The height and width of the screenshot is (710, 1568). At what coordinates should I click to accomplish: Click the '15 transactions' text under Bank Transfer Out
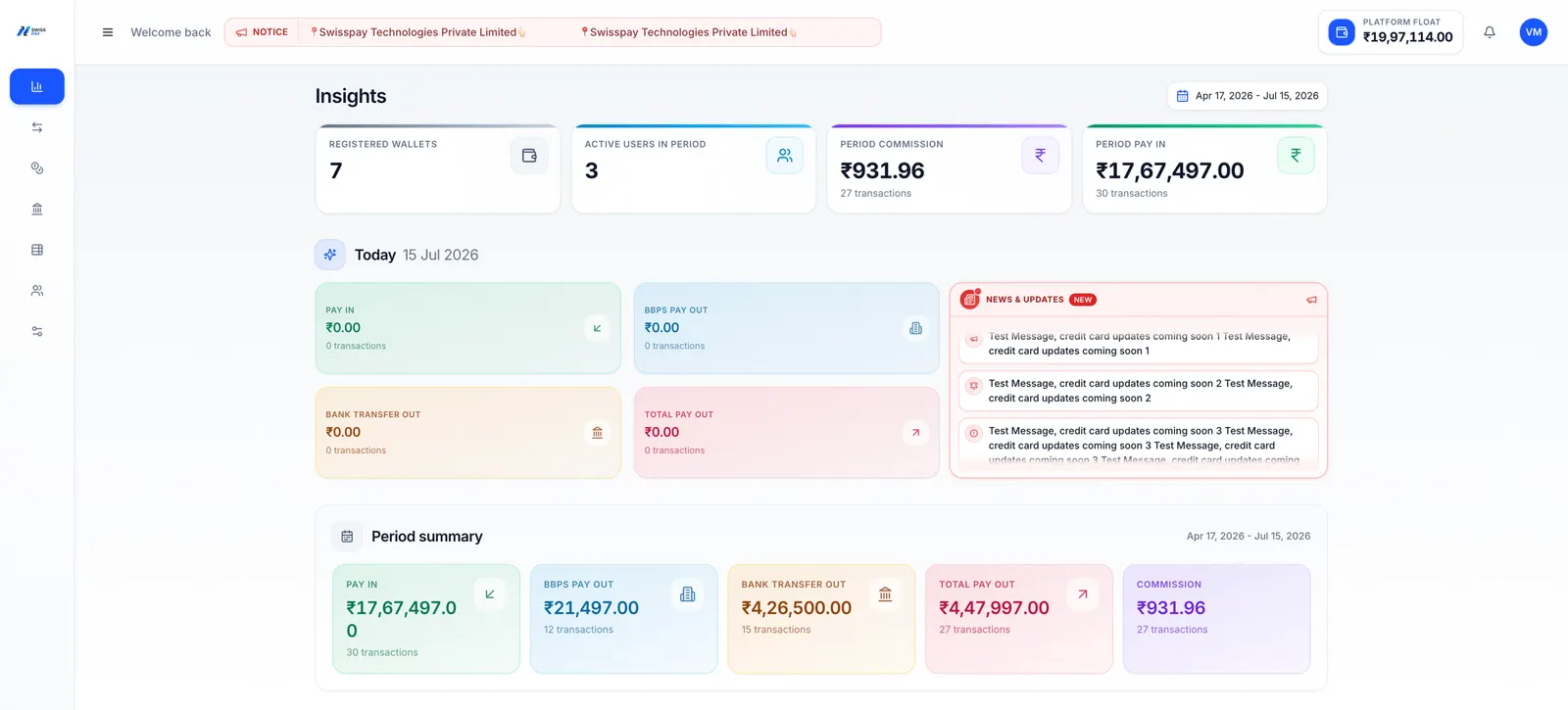pyautogui.click(x=776, y=630)
